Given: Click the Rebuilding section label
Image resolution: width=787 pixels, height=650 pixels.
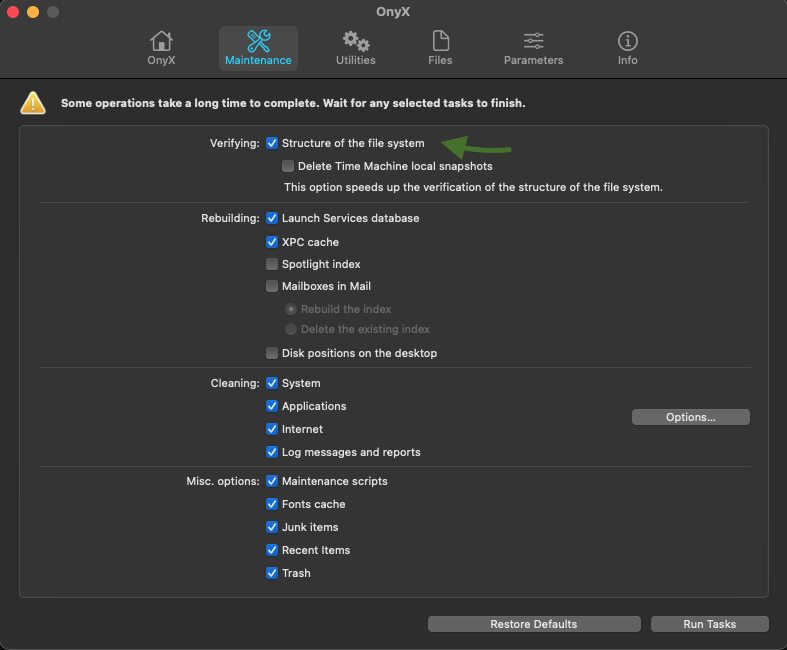Looking at the screenshot, I should click(230, 218).
